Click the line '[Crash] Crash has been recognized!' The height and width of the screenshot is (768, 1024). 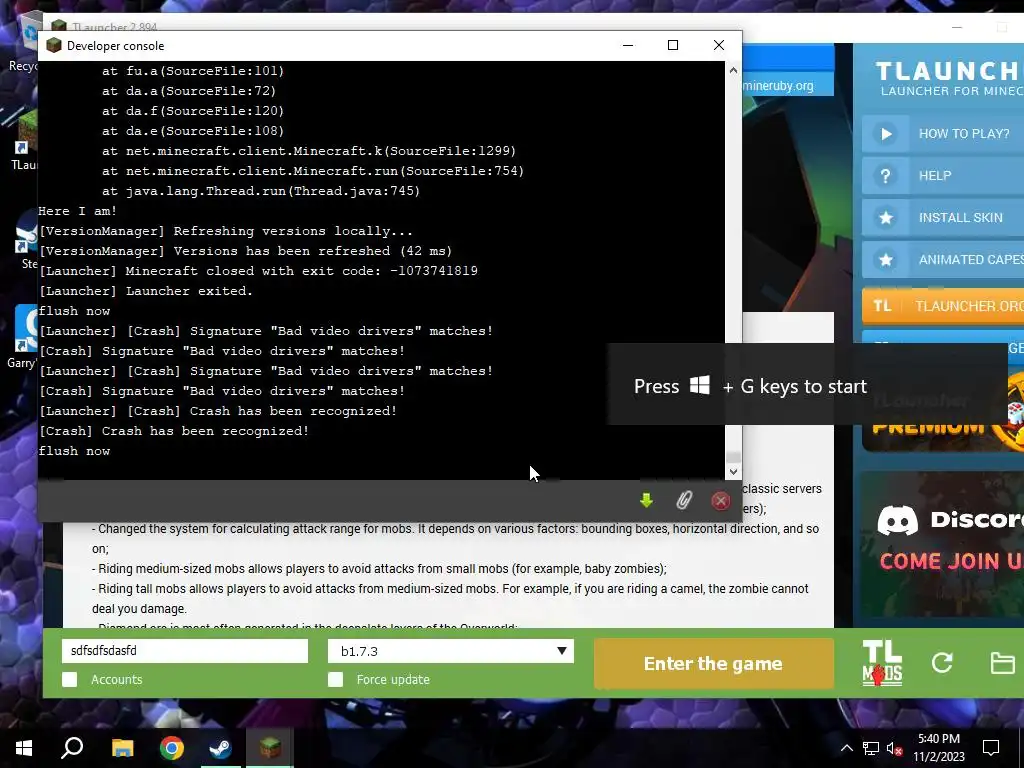point(174,431)
